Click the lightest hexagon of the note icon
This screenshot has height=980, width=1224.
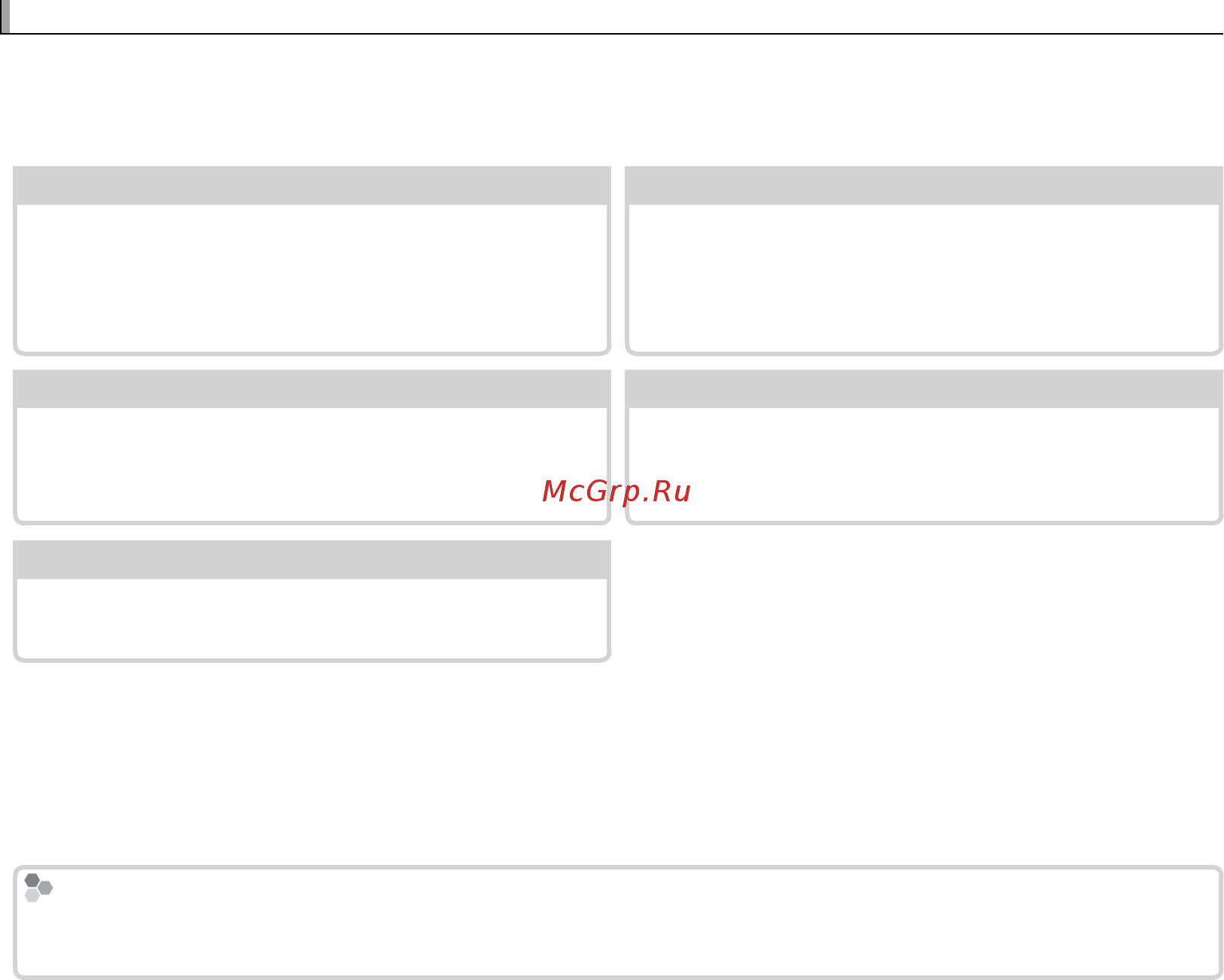(x=32, y=895)
